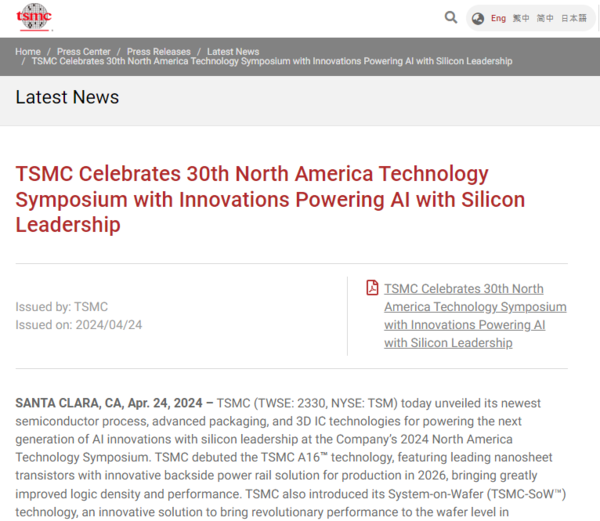Open Press Releases breadcrumb link
Image resolution: width=600 pixels, height=521 pixels.
[x=158, y=51]
